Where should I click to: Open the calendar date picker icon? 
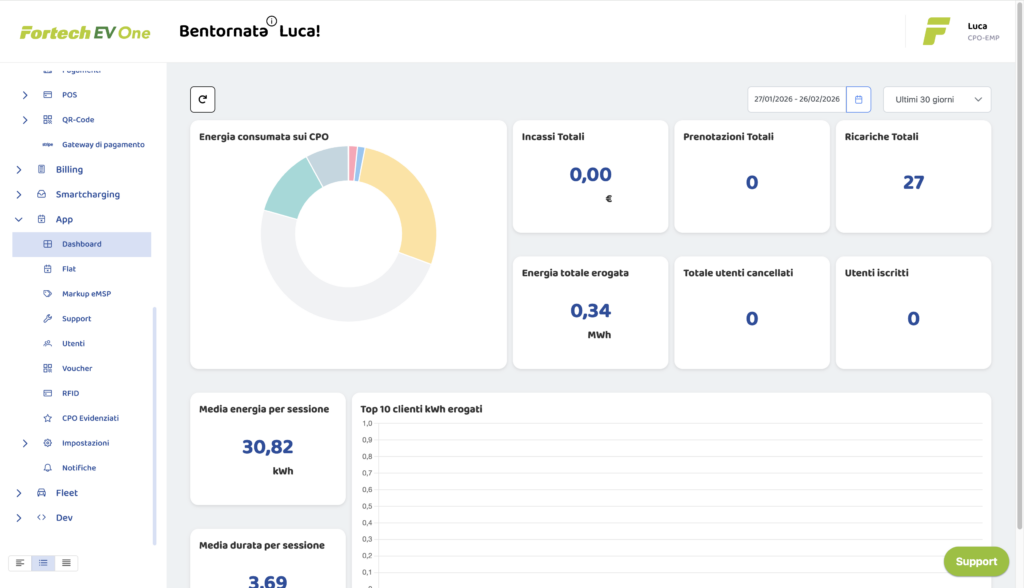tap(858, 99)
